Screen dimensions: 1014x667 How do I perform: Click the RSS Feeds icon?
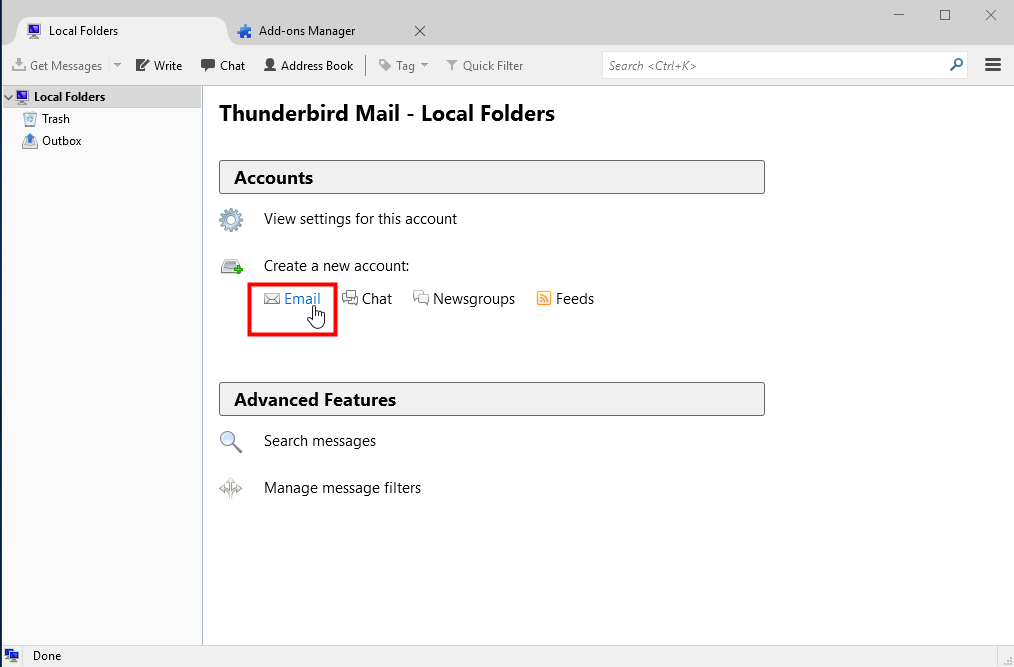[544, 298]
